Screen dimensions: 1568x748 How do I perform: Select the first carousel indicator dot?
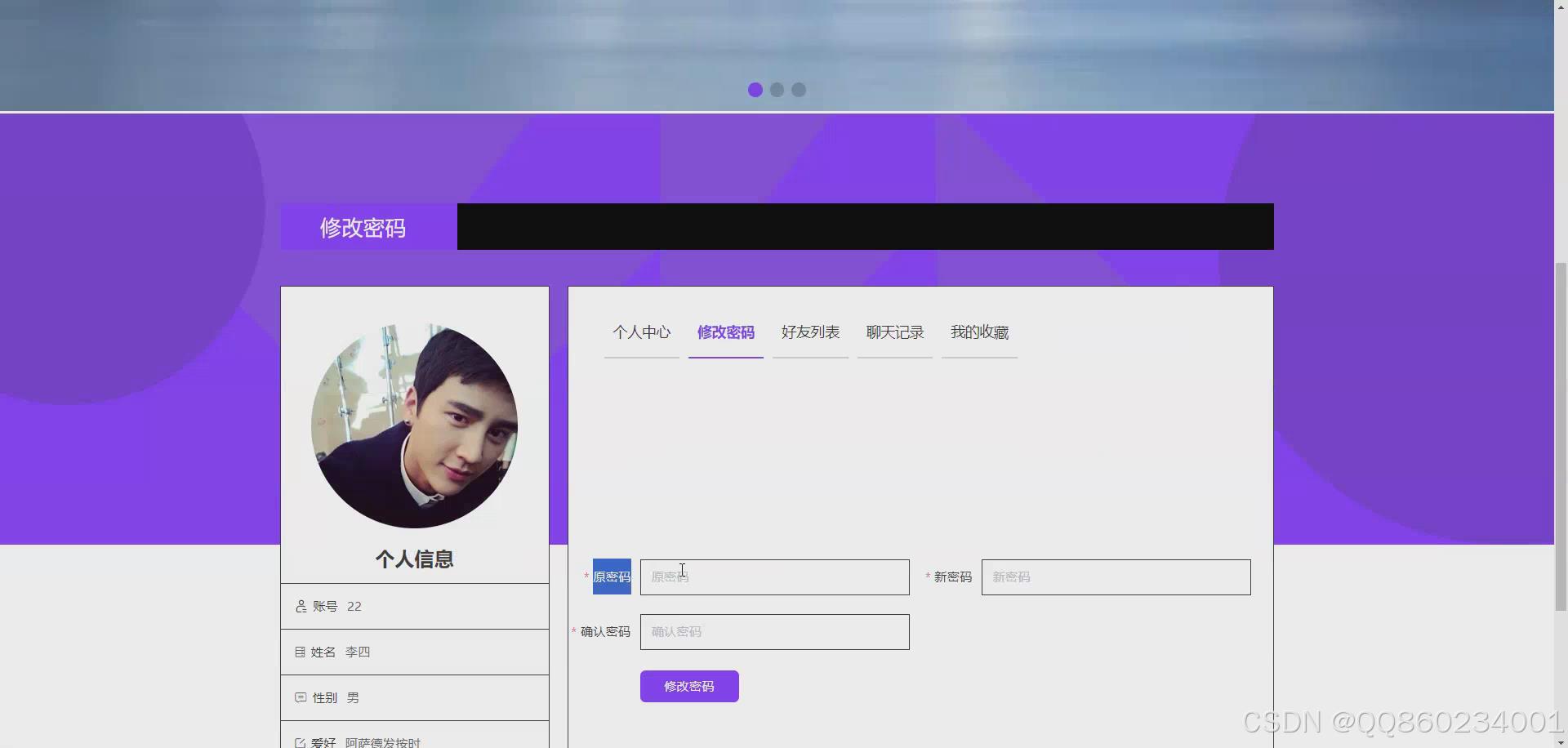tap(755, 90)
